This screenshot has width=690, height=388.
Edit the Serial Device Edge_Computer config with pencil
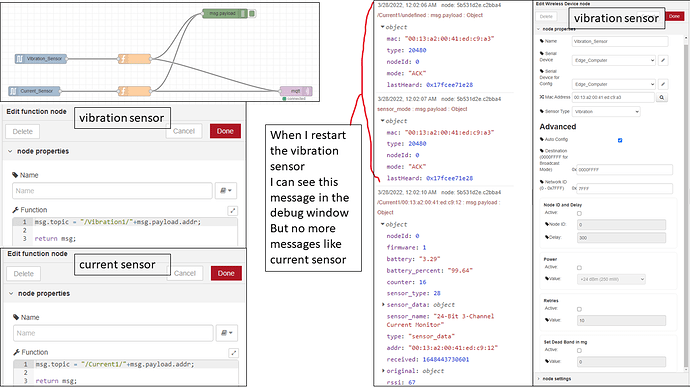(663, 60)
